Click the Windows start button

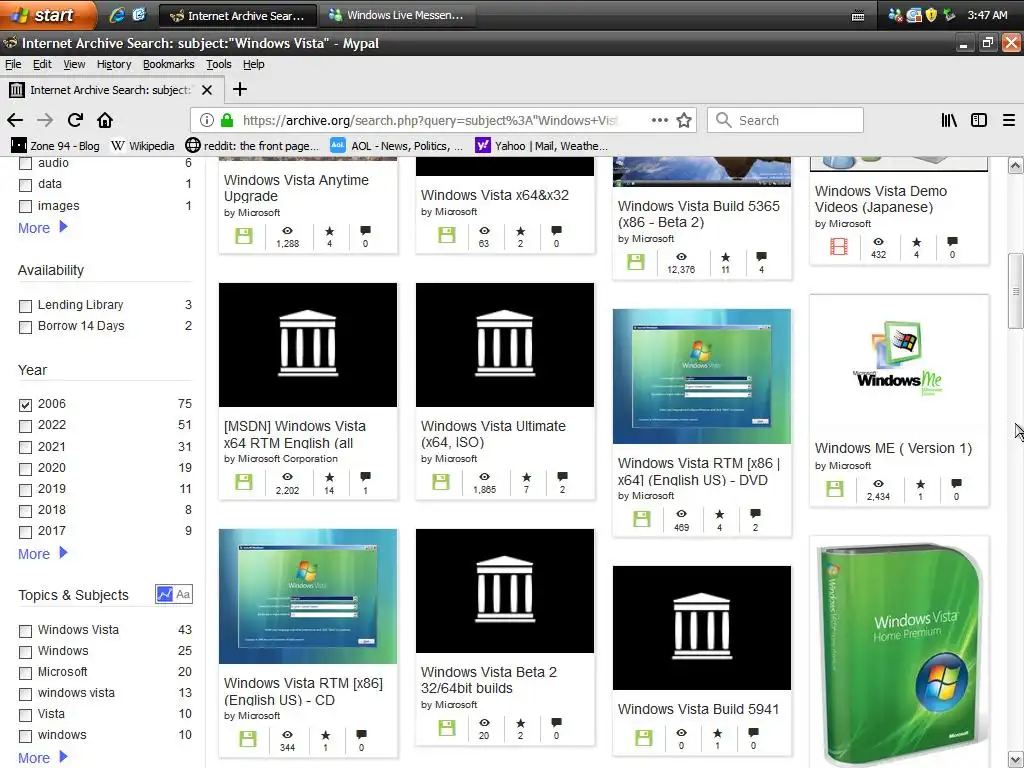[46, 14]
